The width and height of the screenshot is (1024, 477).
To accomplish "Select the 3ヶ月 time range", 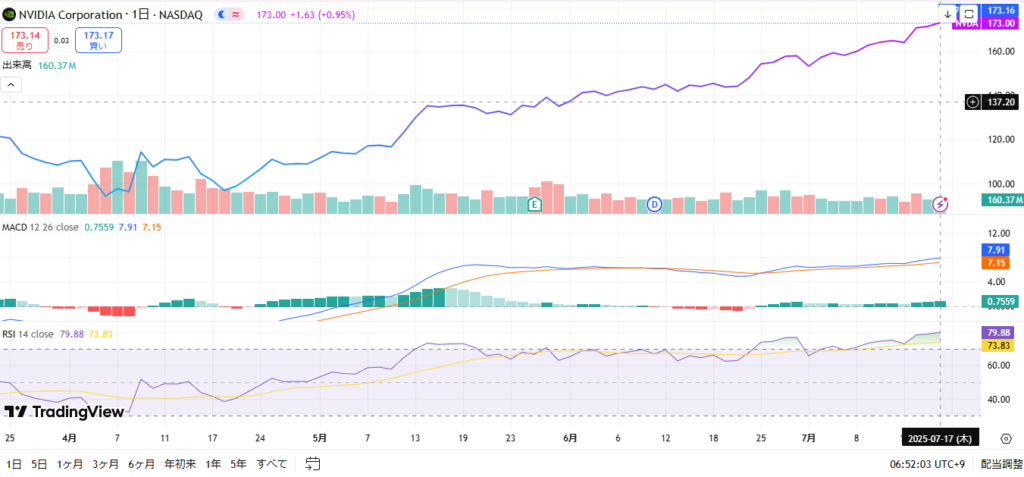I will tap(105, 464).
